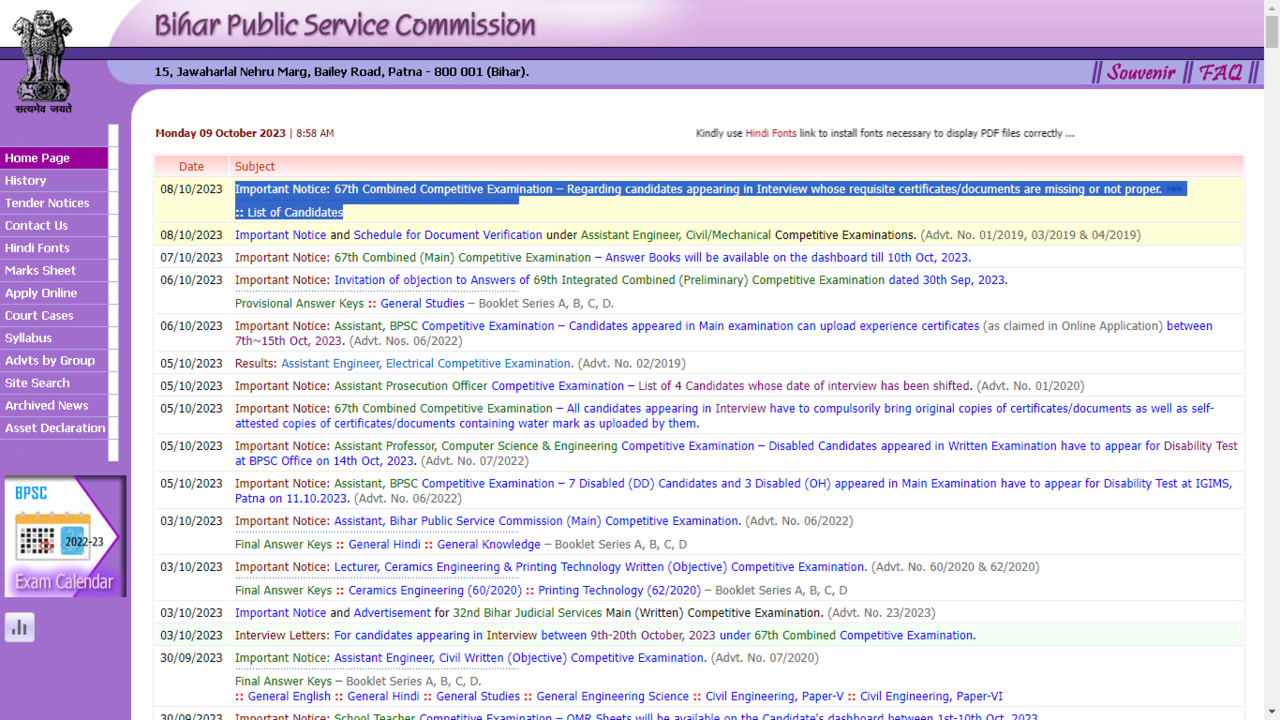Open Site Search menu item
The width and height of the screenshot is (1280, 720).
[x=54, y=383]
